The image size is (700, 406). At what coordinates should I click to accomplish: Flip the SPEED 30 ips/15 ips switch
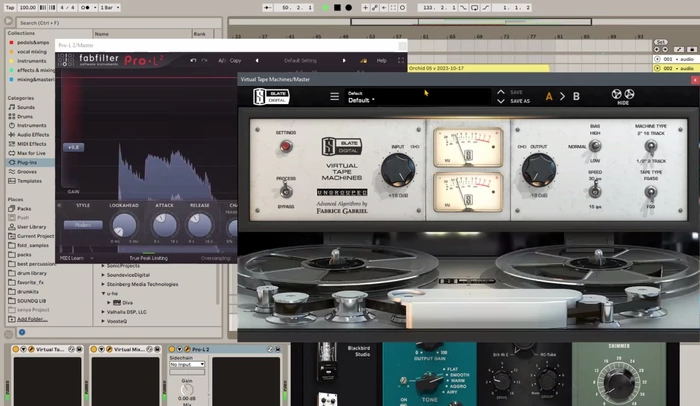coord(594,191)
